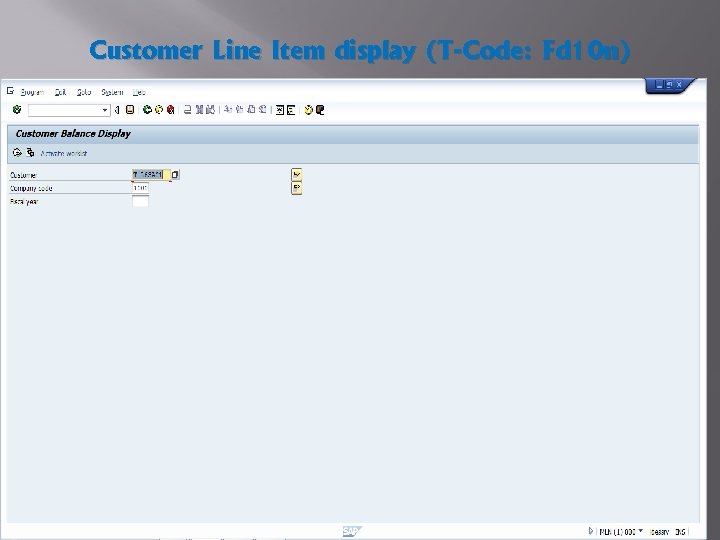This screenshot has height=540, width=720.
Task: Click the First Page icon
Action: (x=228, y=110)
